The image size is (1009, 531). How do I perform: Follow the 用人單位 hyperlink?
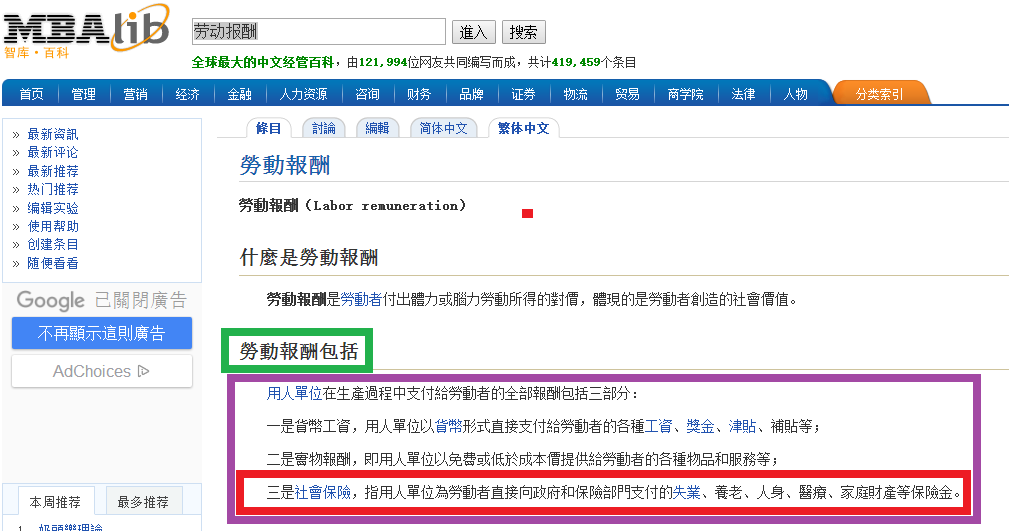[x=294, y=394]
